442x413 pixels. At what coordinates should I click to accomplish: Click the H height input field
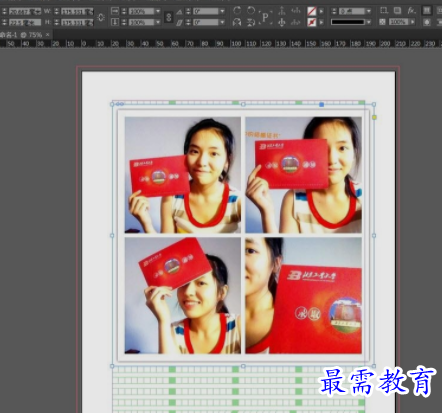click(77, 23)
